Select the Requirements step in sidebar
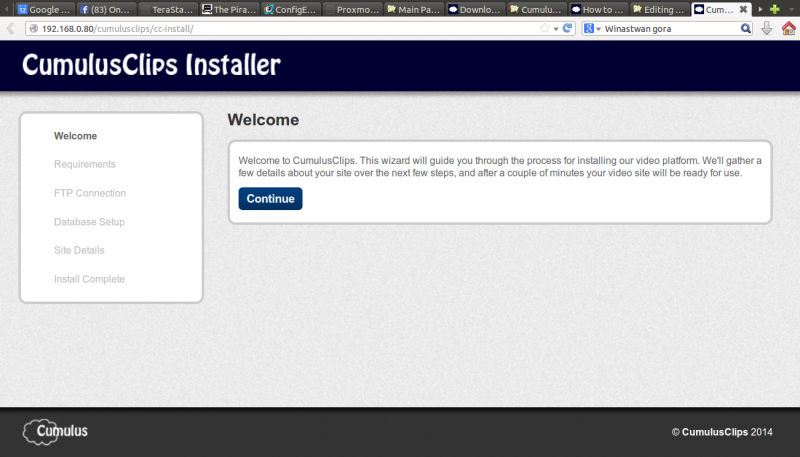Viewport: 800px width, 457px height. (85, 164)
